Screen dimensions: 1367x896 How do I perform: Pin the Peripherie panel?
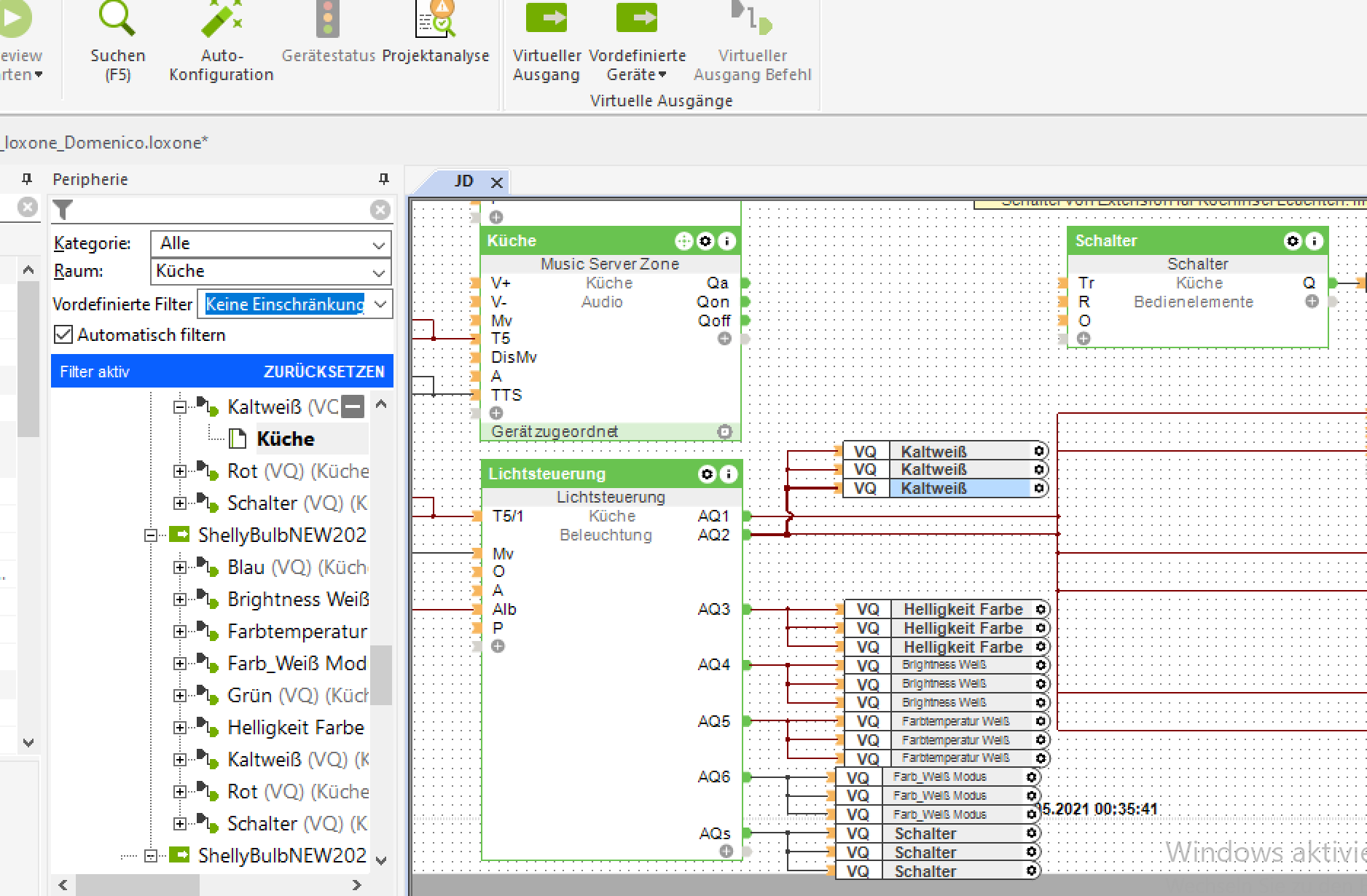(383, 179)
